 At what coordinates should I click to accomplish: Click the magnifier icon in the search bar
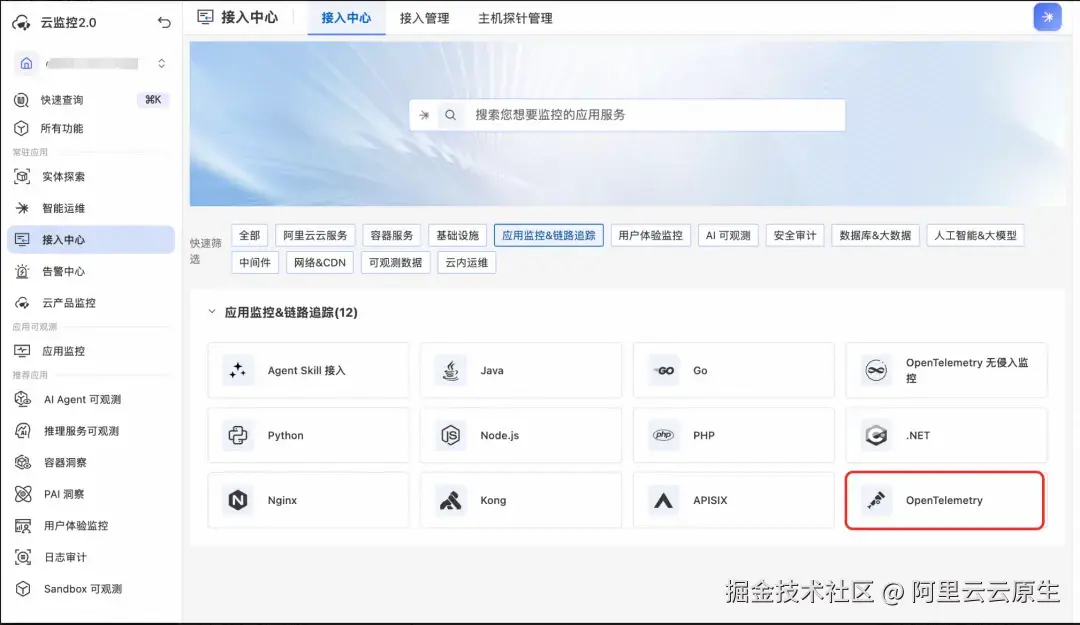450,115
